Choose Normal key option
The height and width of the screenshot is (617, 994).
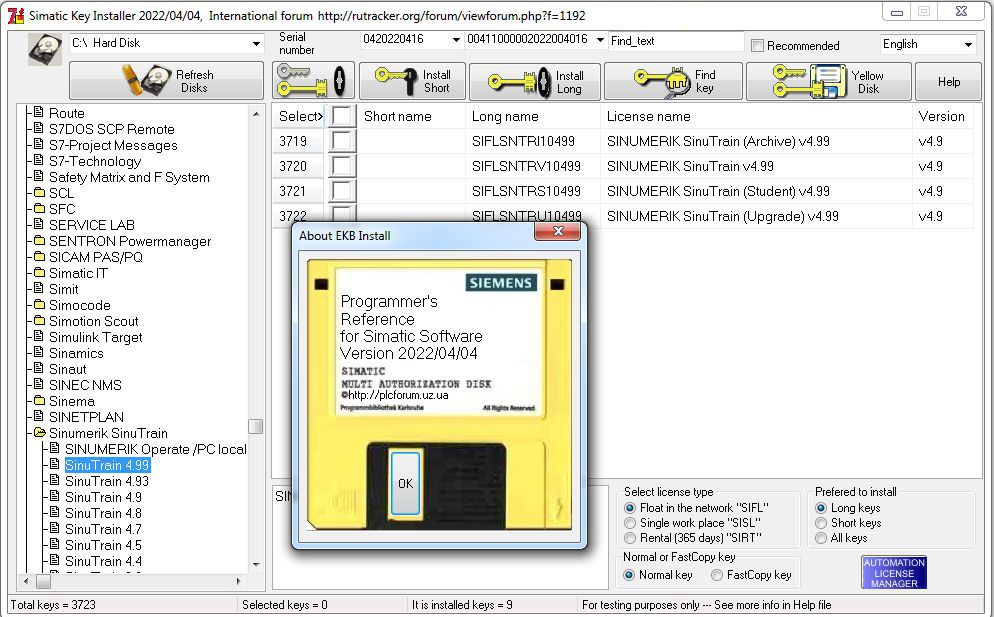point(629,575)
